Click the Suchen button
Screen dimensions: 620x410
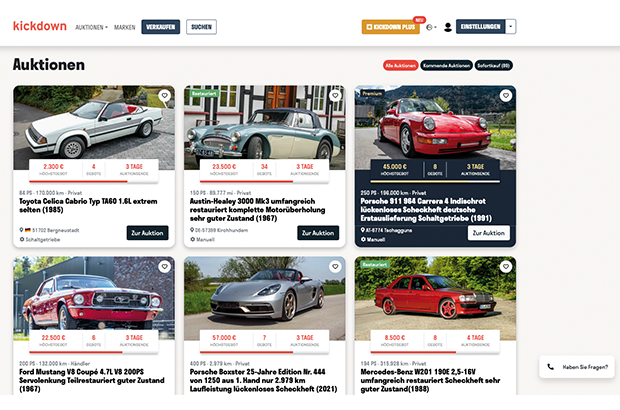[201, 27]
